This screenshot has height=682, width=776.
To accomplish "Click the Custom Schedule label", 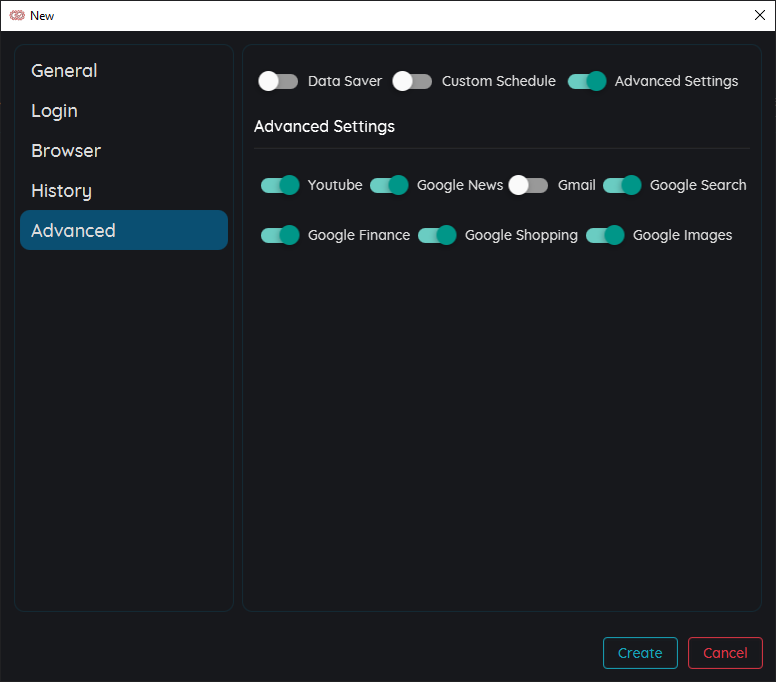I will click(x=498, y=81).
